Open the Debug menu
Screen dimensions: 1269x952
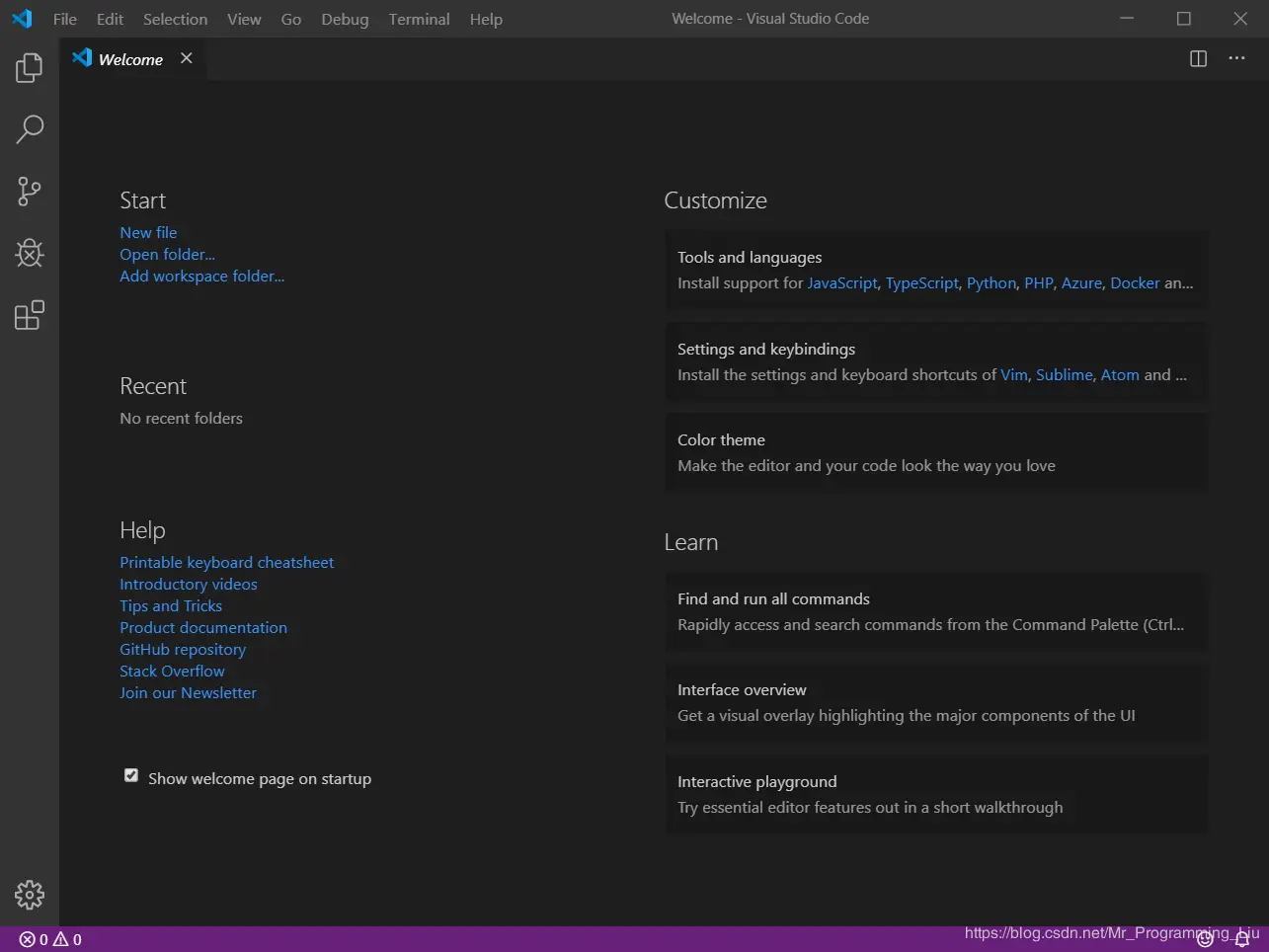pyautogui.click(x=345, y=19)
